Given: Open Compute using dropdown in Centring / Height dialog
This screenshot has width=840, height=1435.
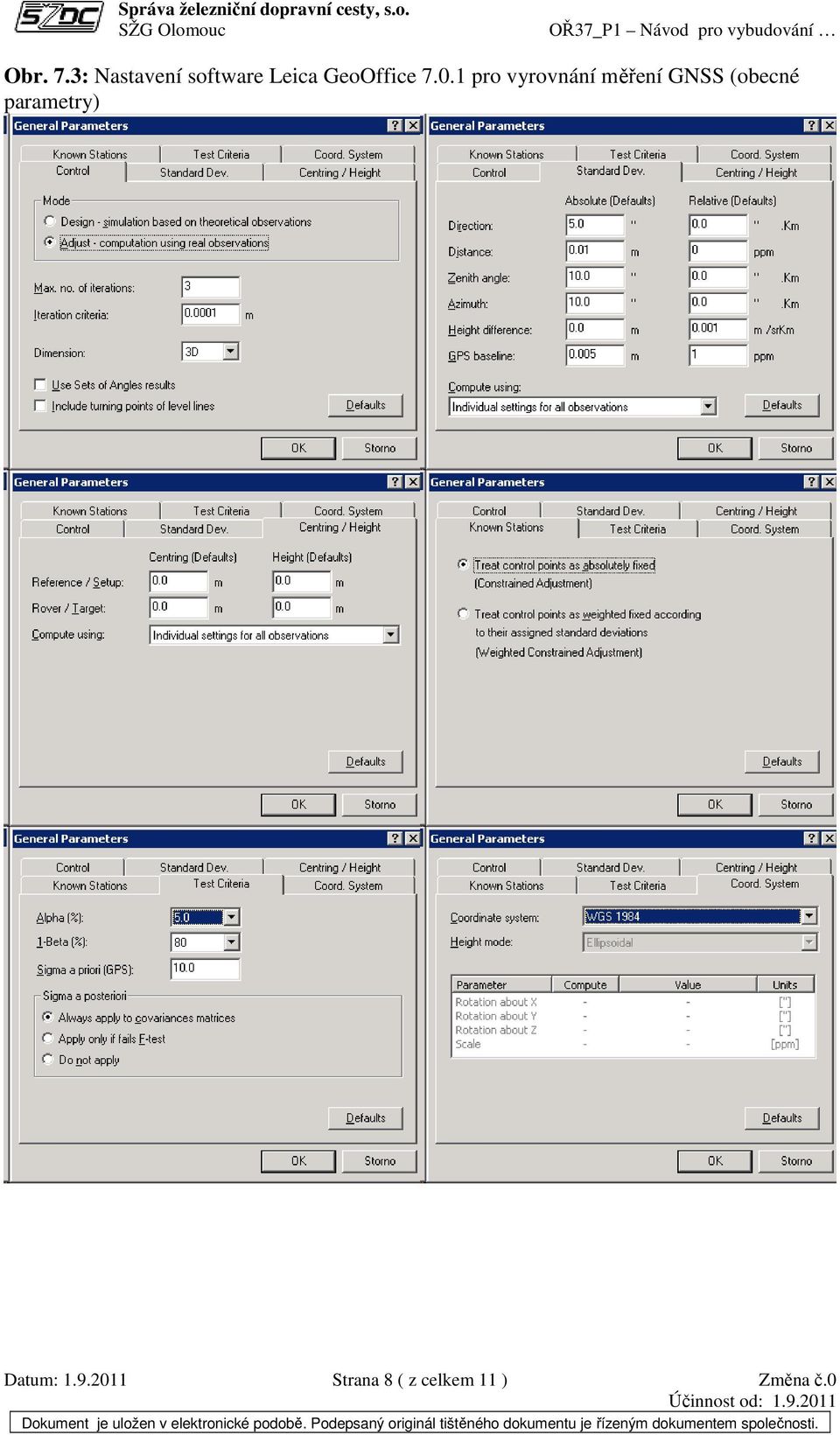Looking at the screenshot, I should click(x=391, y=635).
